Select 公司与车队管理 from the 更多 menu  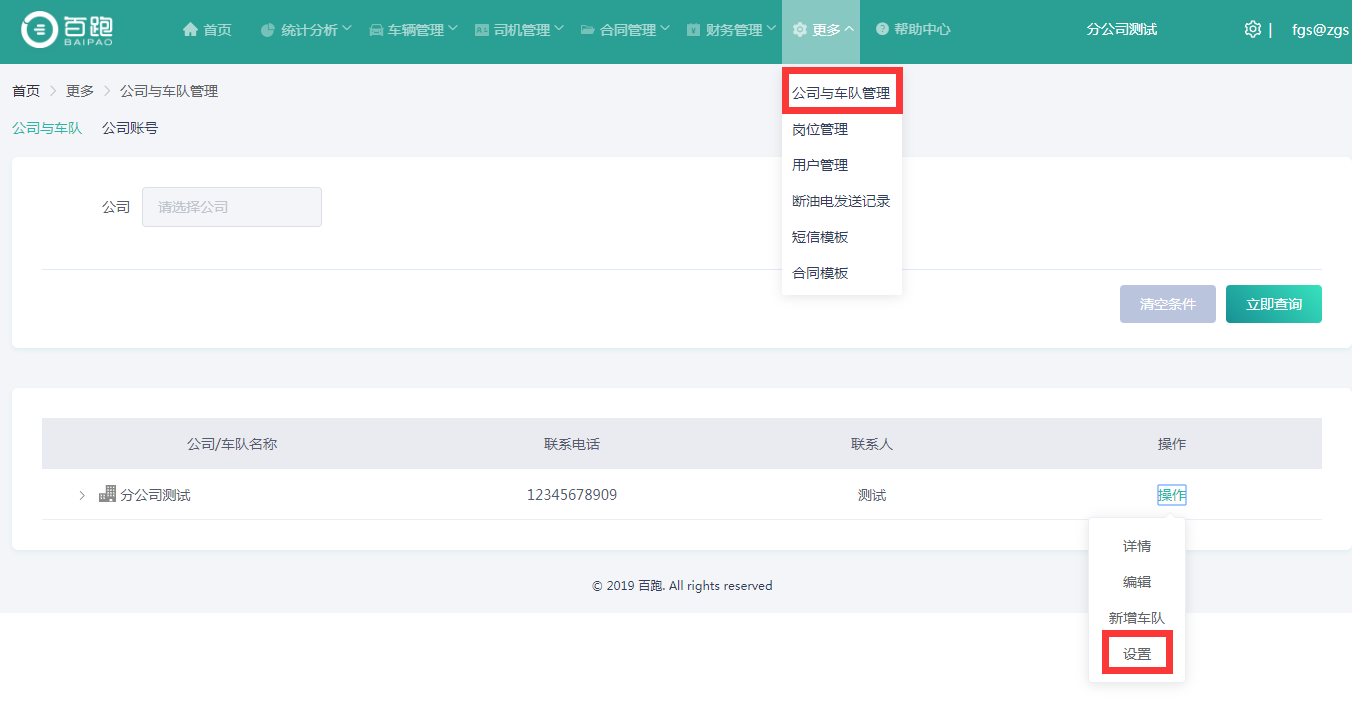pos(841,93)
